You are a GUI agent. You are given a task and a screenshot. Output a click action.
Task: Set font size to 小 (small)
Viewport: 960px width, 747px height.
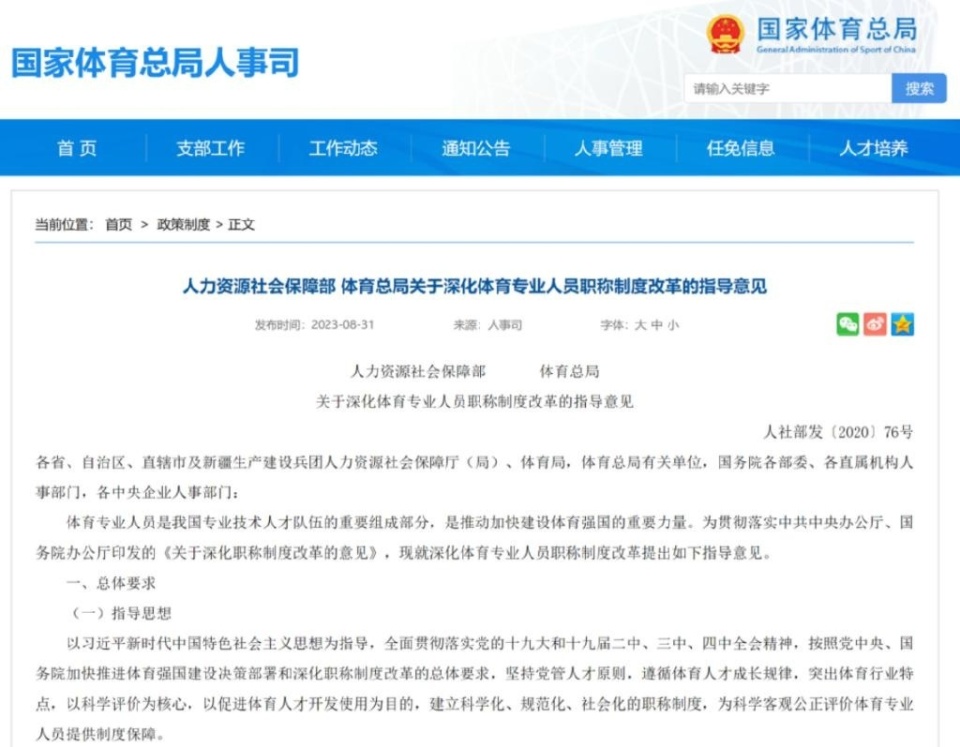point(673,325)
